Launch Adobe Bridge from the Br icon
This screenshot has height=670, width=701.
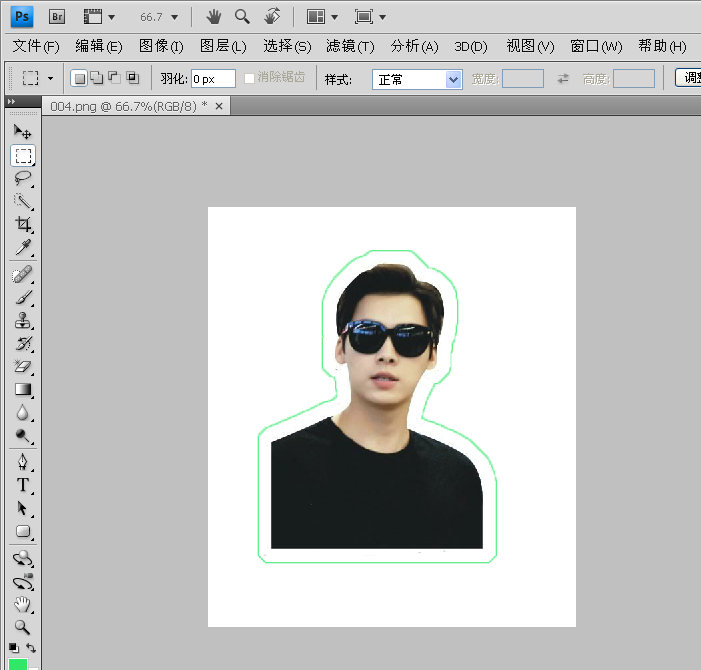57,17
